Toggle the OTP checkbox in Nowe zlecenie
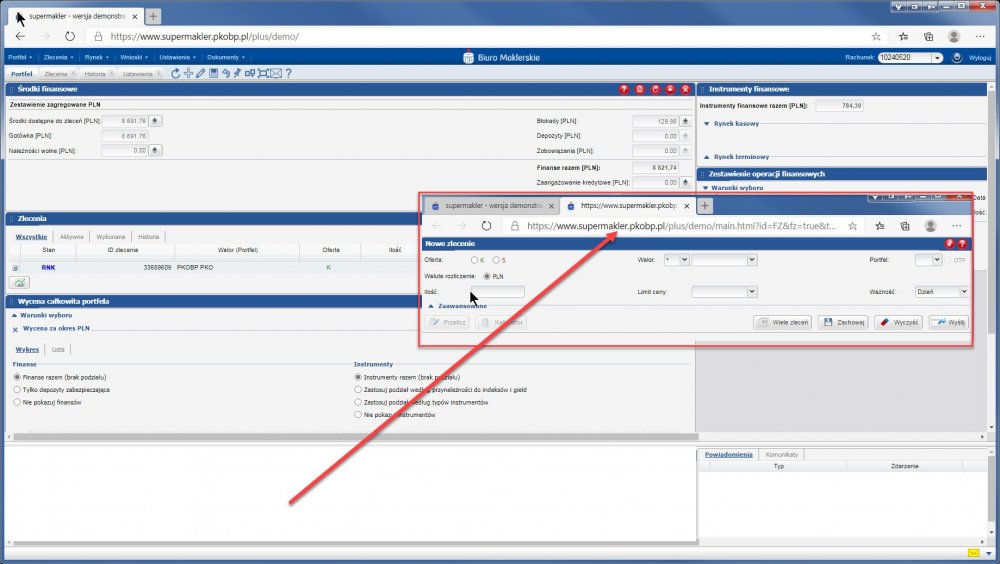The width and height of the screenshot is (1000, 564). coord(948,260)
